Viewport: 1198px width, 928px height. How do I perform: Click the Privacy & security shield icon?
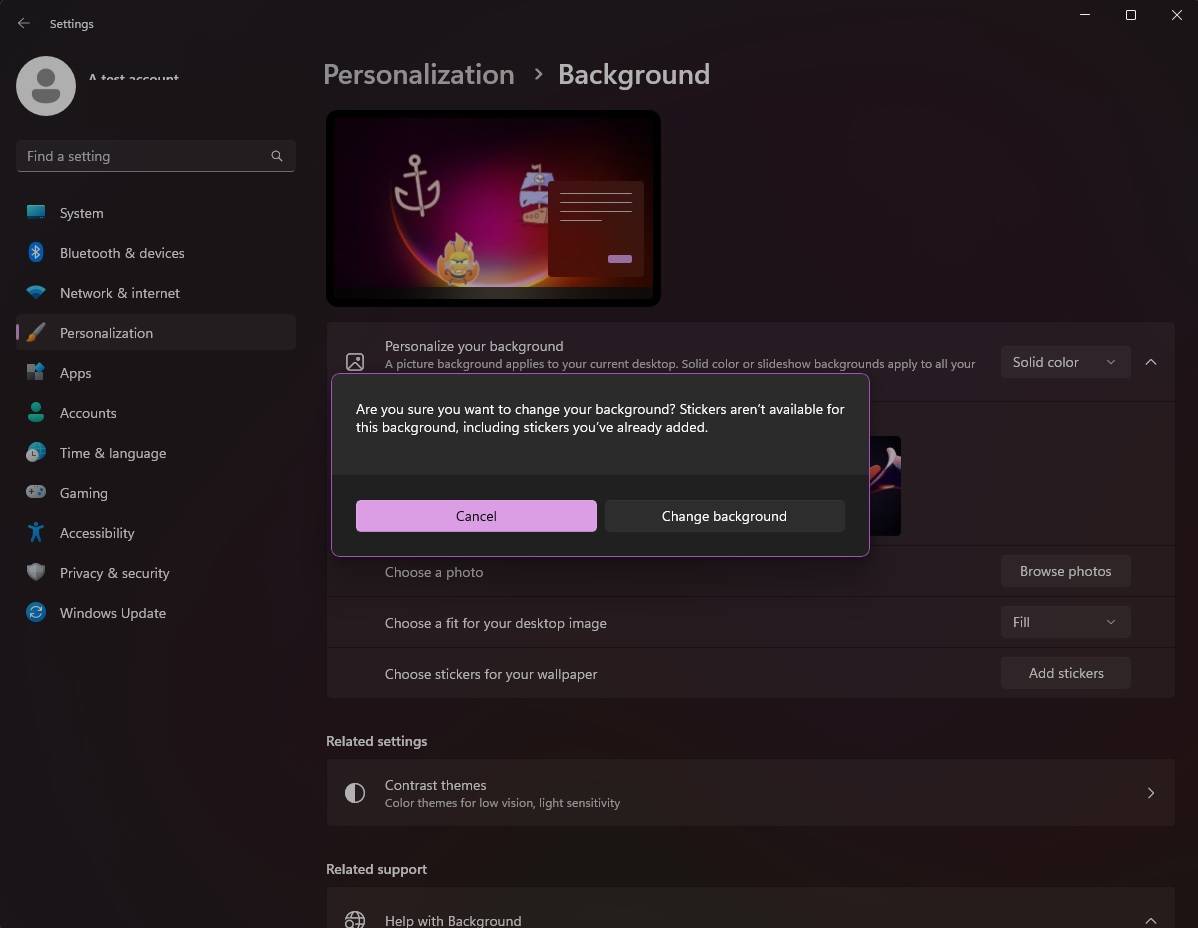click(x=36, y=573)
